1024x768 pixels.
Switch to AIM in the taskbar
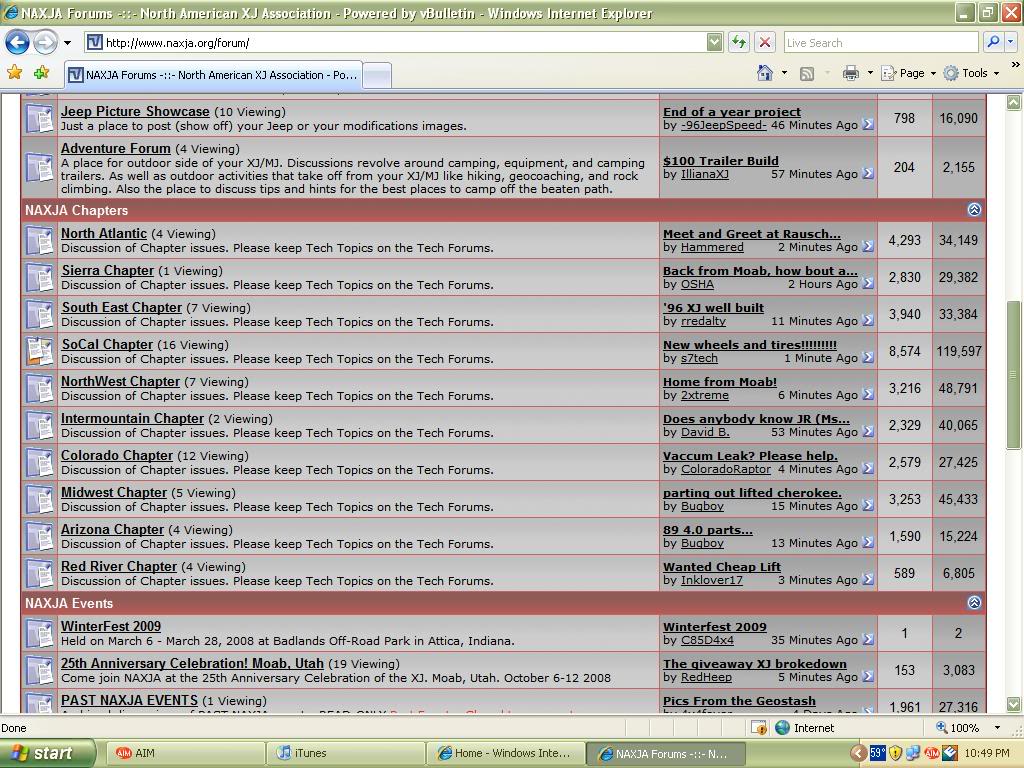click(x=185, y=753)
